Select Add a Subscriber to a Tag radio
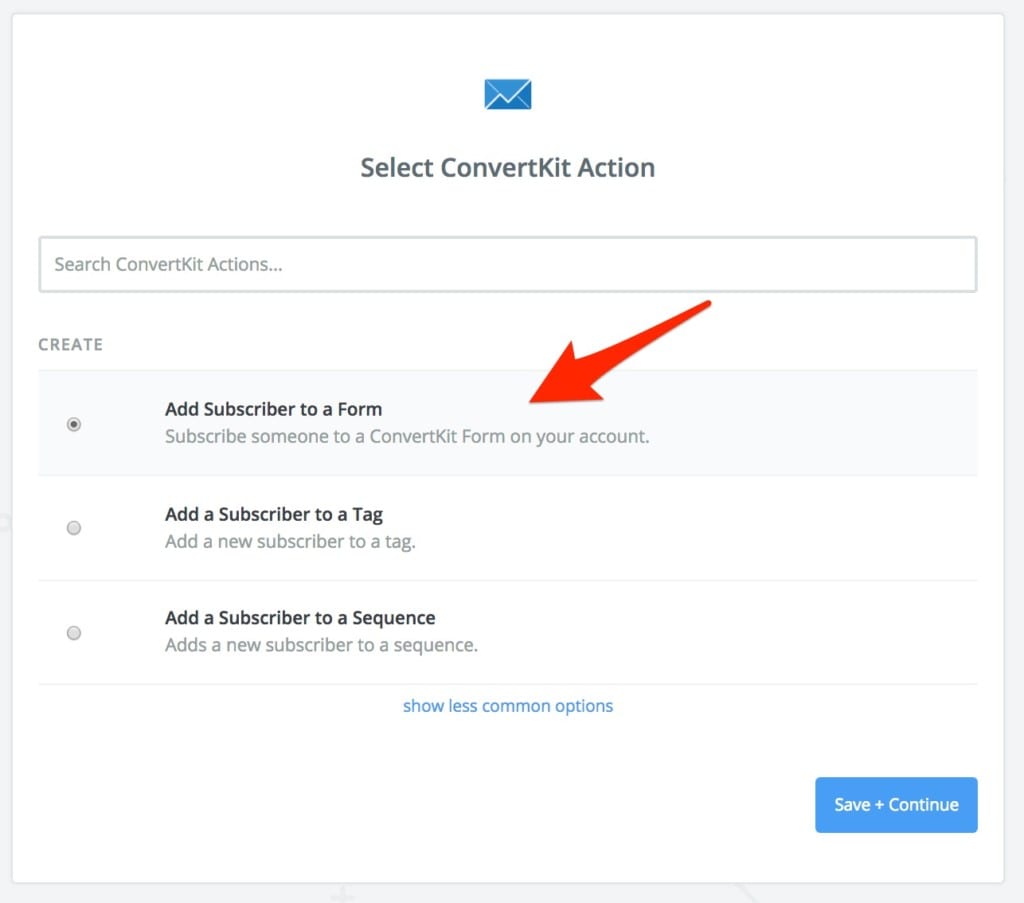This screenshot has width=1024, height=903. point(74,528)
